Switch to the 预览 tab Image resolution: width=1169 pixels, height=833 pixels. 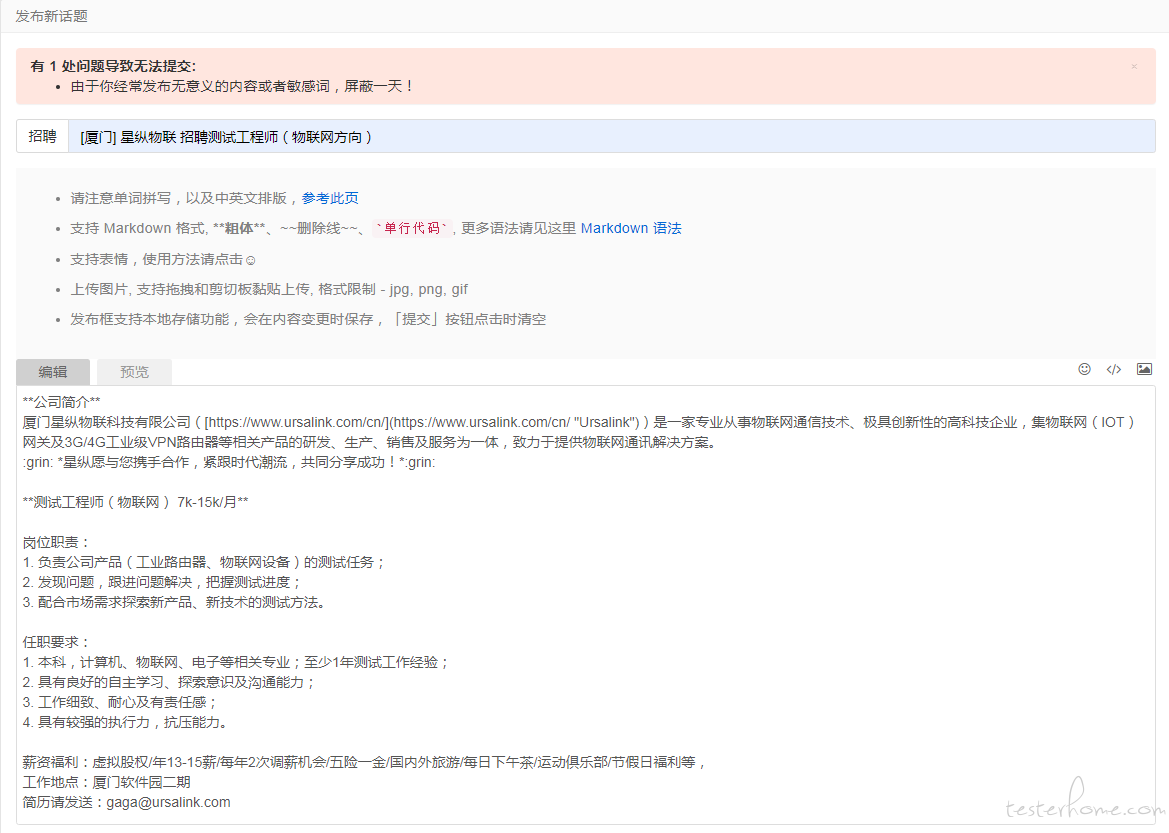134,371
